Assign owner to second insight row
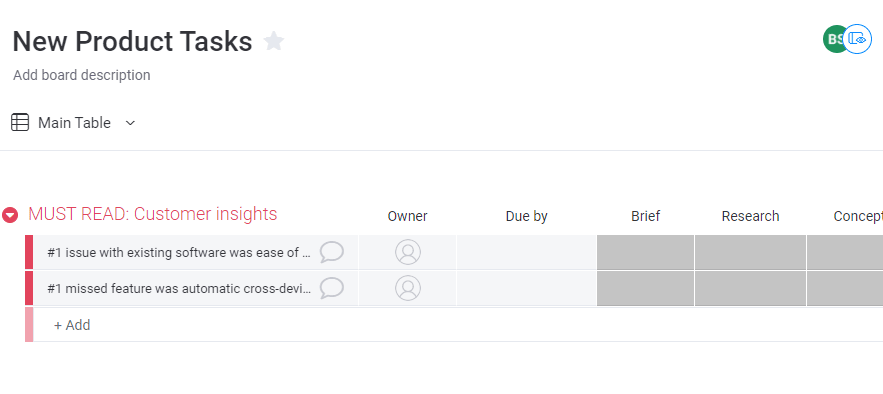883x394 pixels. coord(408,288)
